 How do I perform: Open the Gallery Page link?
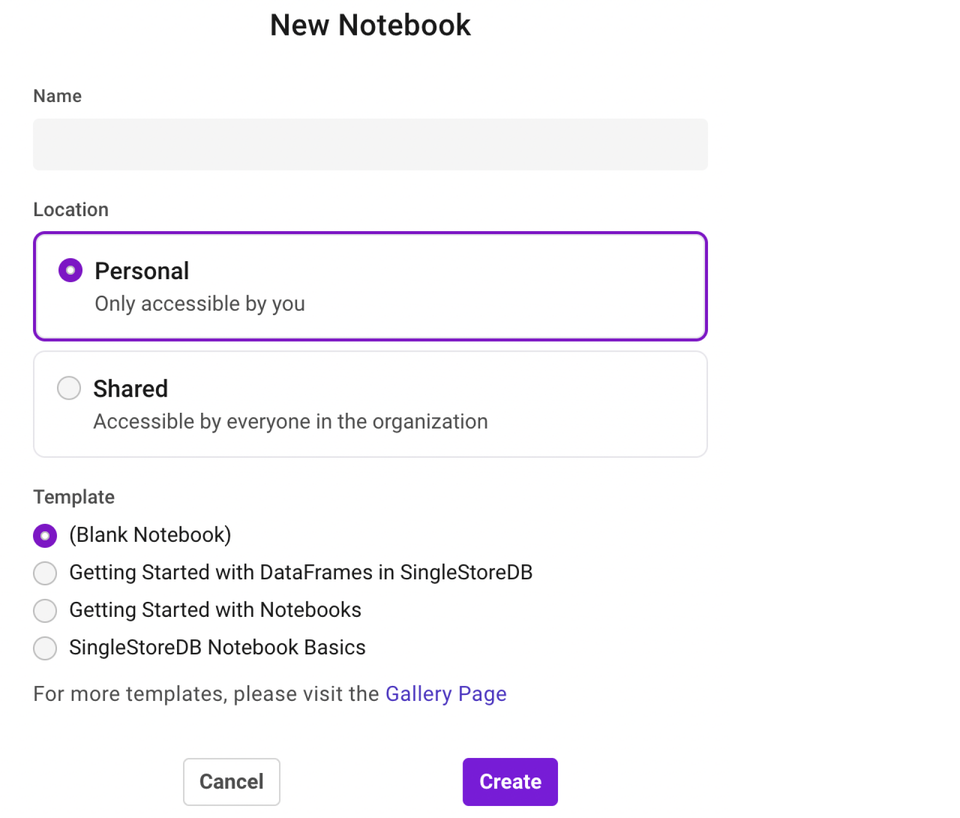(x=446, y=694)
